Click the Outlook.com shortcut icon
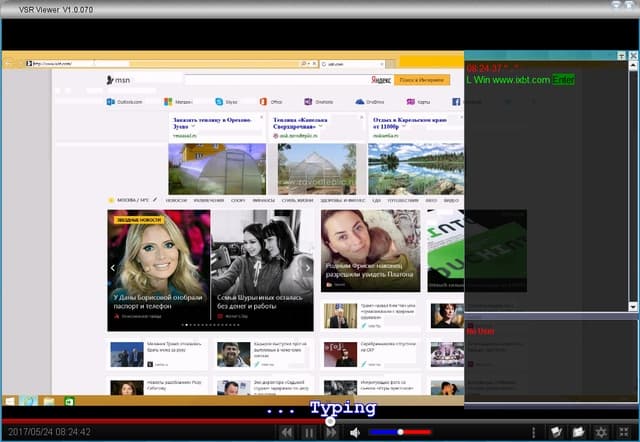The width and height of the screenshot is (640, 442). pos(111,102)
